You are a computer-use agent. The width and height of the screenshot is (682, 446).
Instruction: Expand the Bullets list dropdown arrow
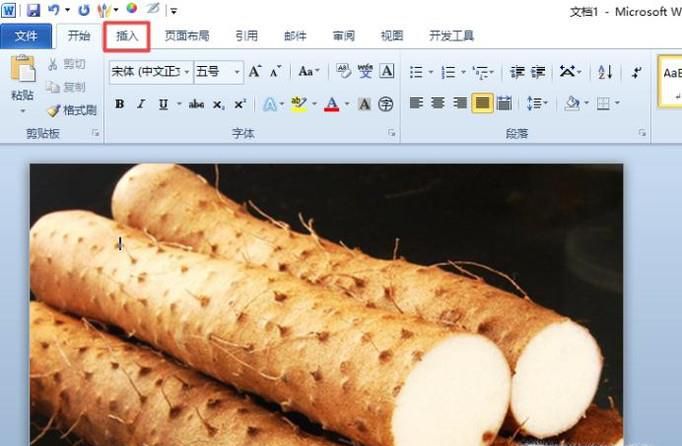pos(431,72)
